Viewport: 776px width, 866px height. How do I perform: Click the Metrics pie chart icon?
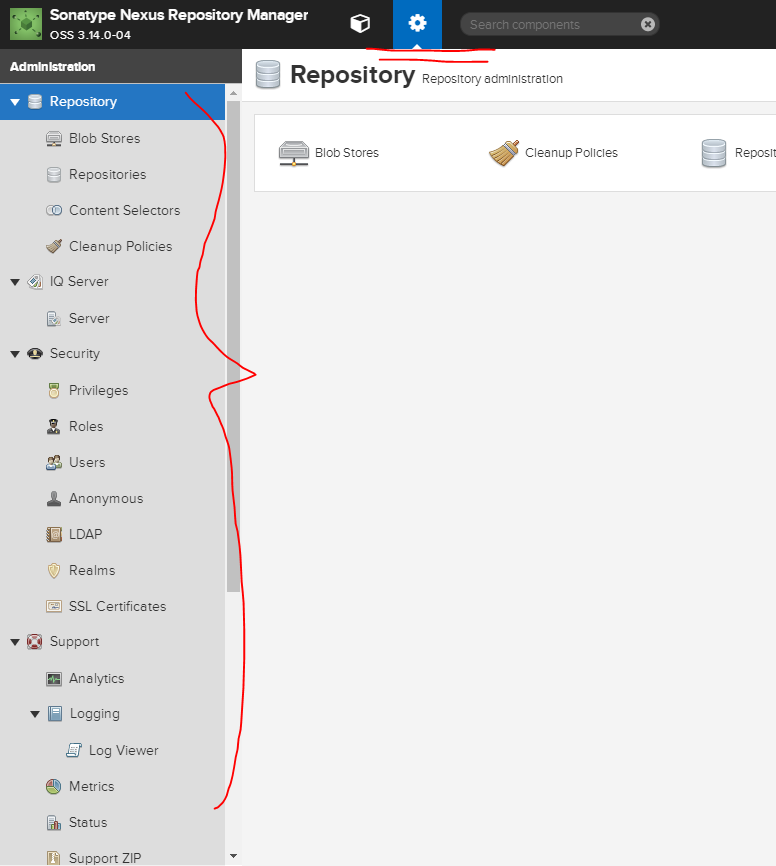[x=54, y=786]
